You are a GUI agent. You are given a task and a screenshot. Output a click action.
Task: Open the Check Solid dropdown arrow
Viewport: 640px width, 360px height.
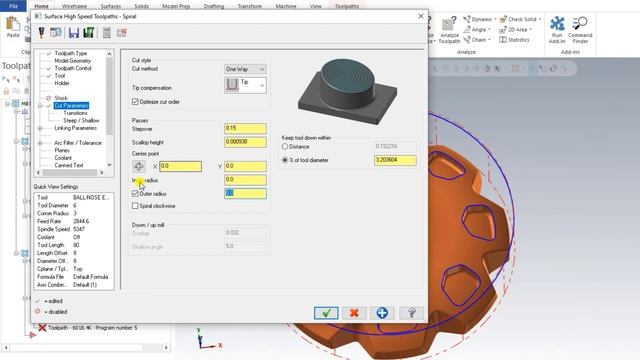pos(540,19)
